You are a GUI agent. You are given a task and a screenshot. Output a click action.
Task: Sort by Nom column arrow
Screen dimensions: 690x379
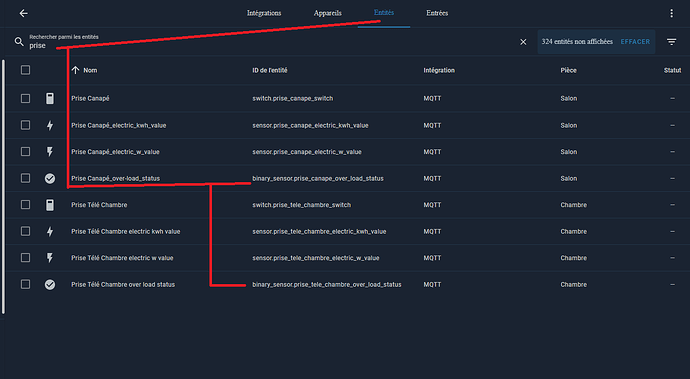(75, 70)
